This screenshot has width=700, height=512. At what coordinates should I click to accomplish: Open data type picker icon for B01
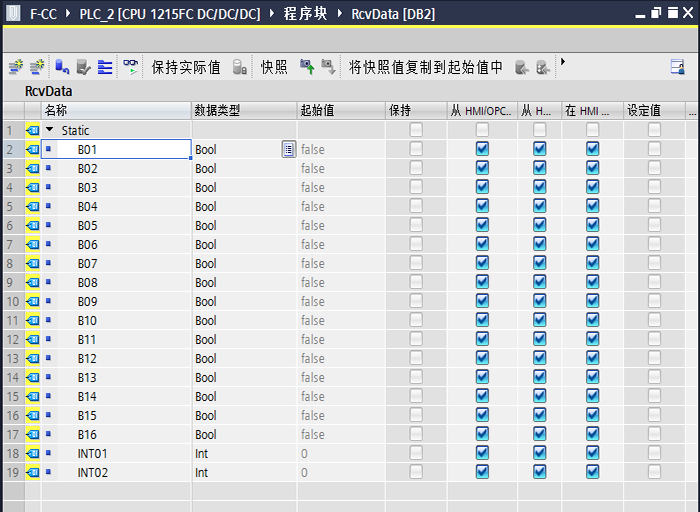288,149
